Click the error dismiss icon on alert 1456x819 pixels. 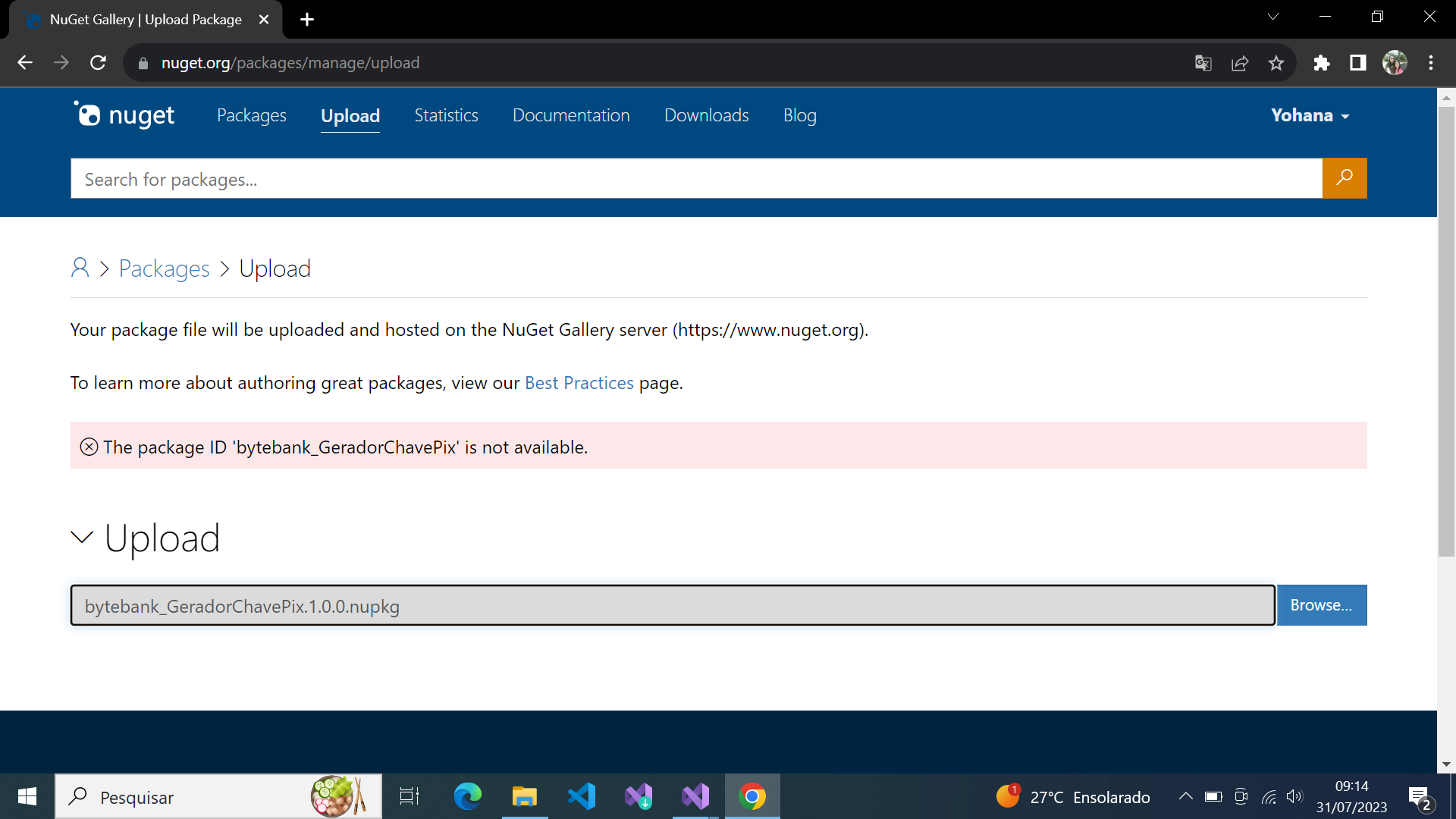(88, 447)
